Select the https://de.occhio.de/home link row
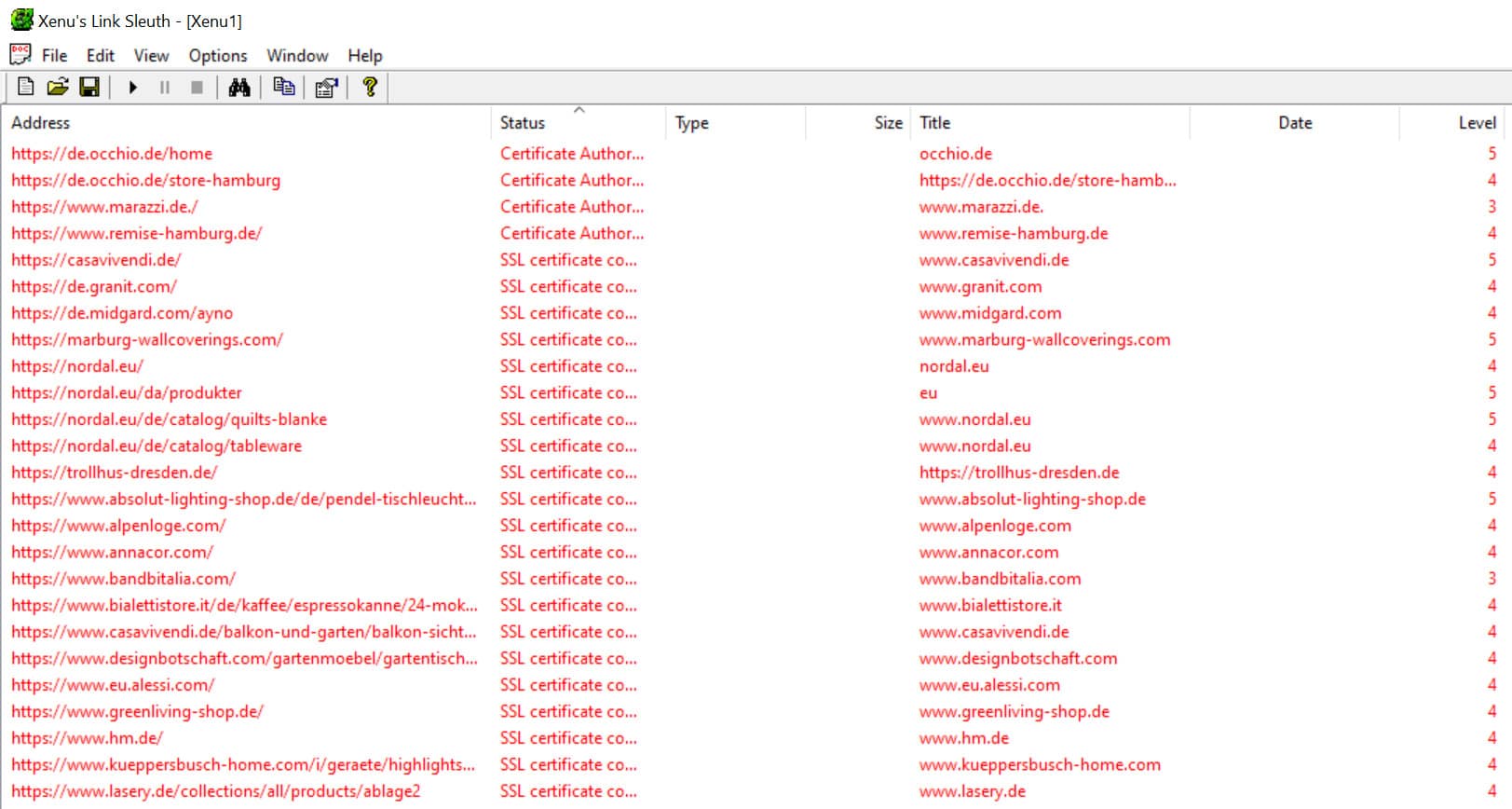This screenshot has width=1512, height=809. click(x=756, y=154)
